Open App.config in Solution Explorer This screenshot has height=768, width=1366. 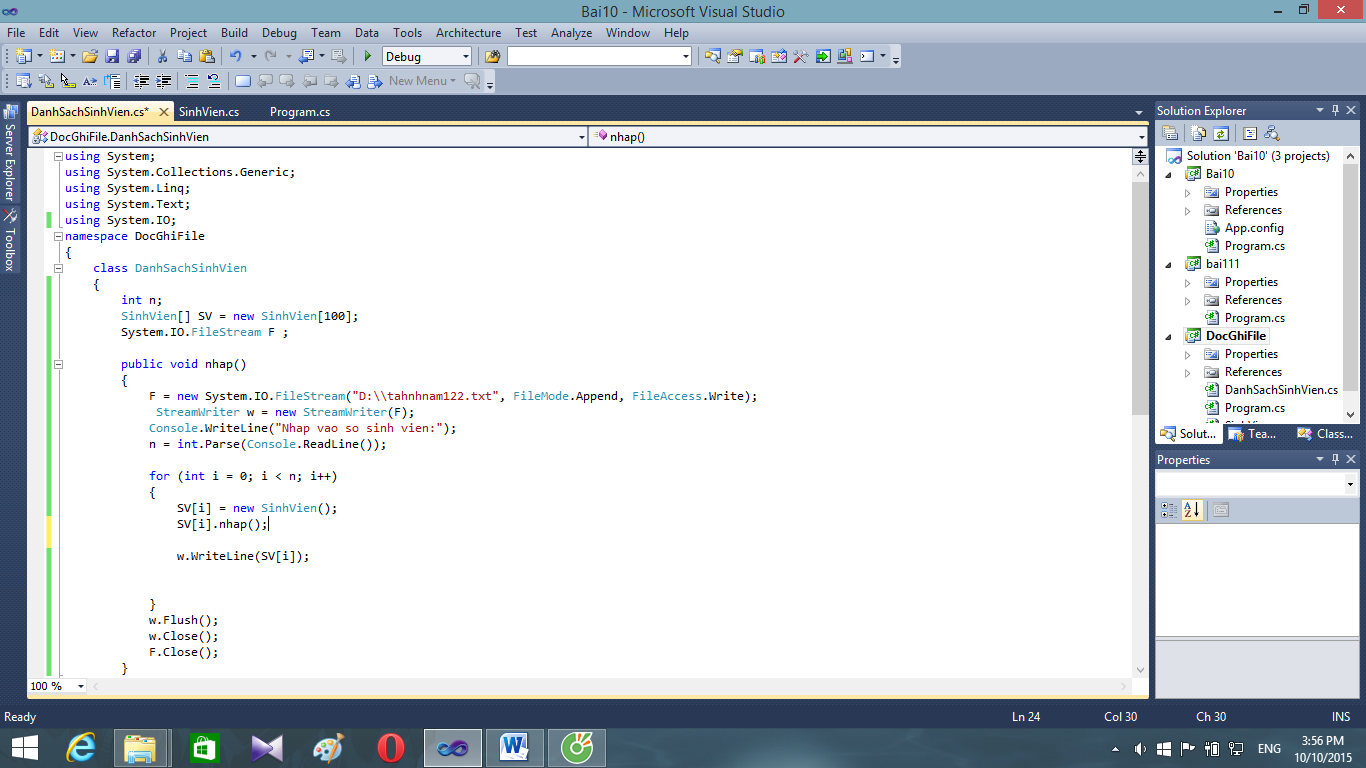tap(1254, 228)
